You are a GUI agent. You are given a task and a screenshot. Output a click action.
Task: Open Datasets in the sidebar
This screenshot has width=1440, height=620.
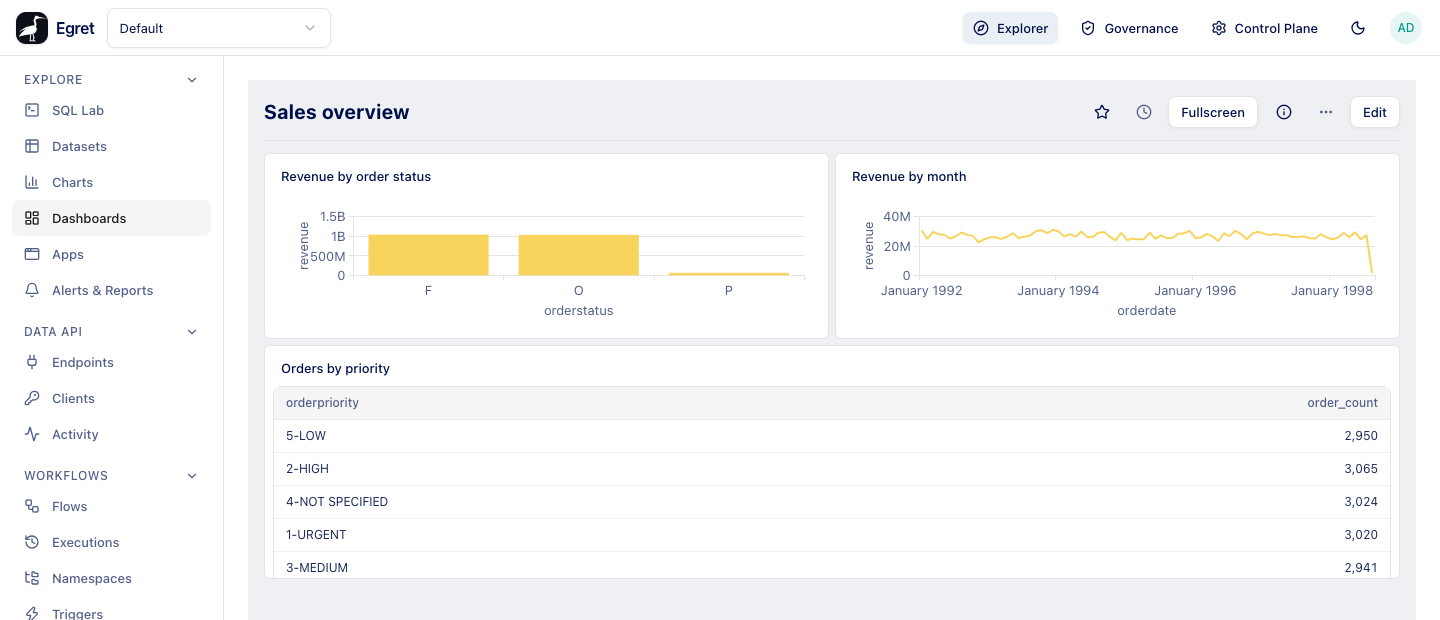(x=111, y=146)
